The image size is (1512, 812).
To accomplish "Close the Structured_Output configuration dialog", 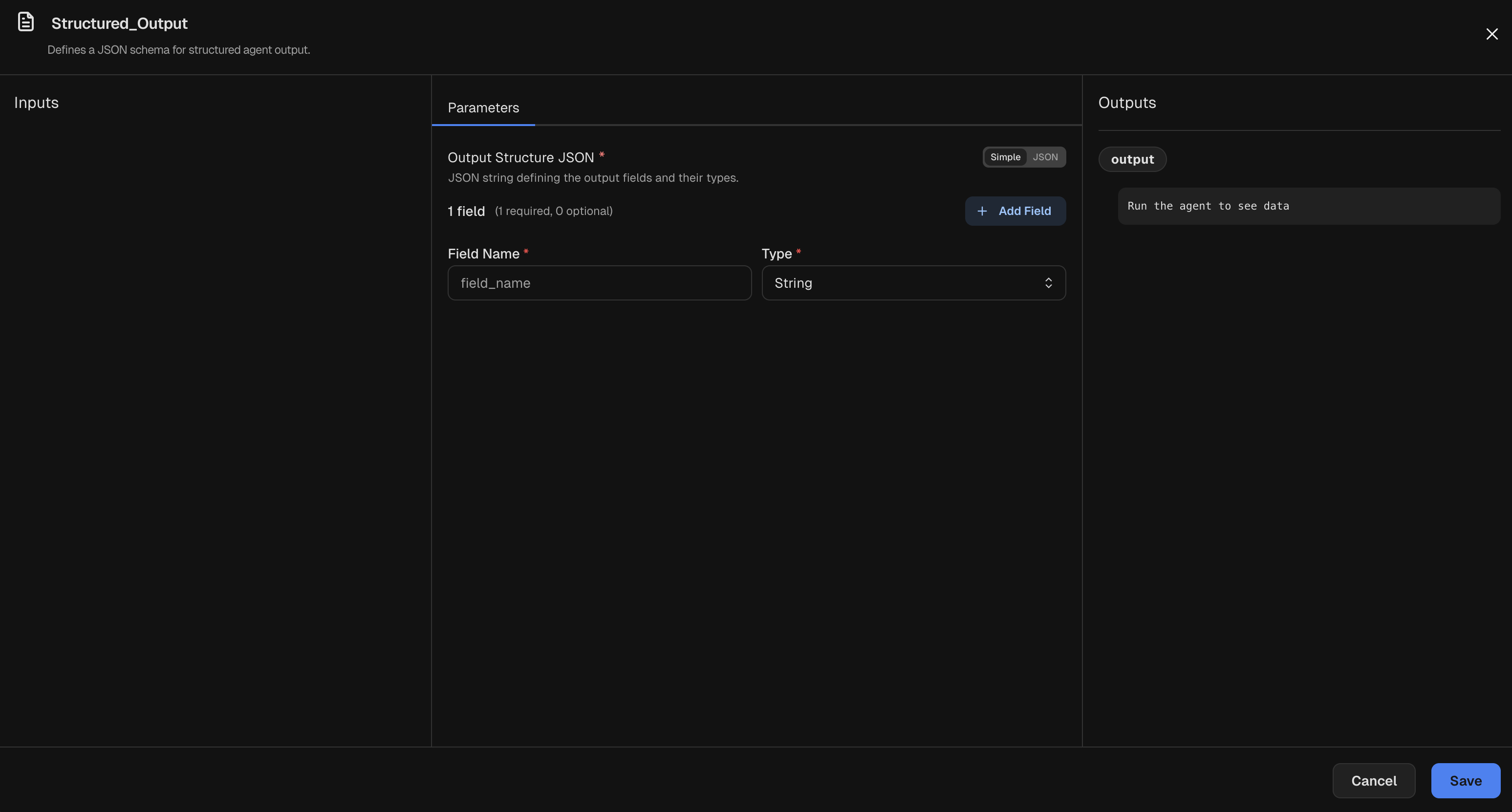I will click(1492, 33).
